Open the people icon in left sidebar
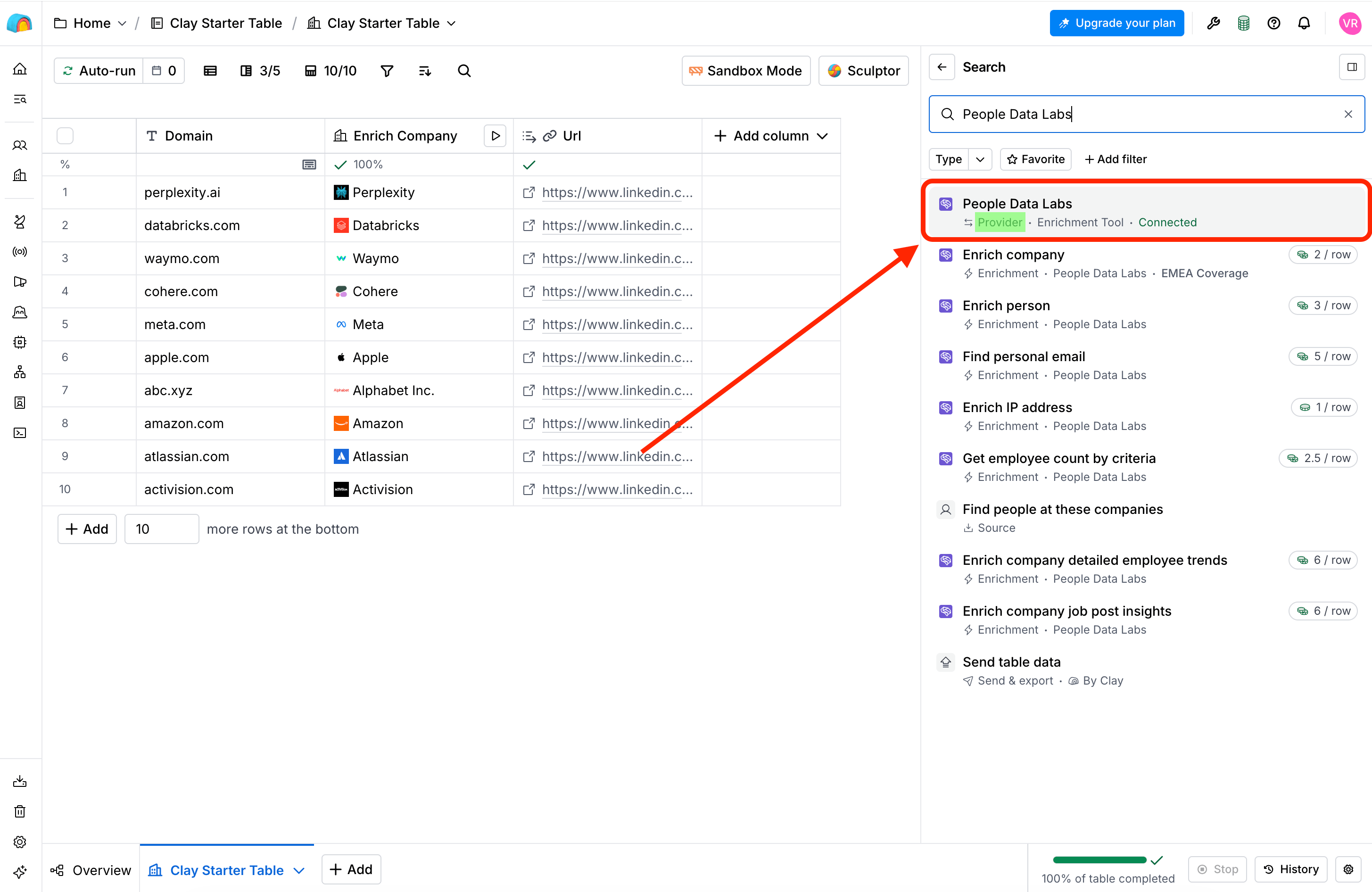Image resolution: width=1372 pixels, height=892 pixels. (x=20, y=145)
